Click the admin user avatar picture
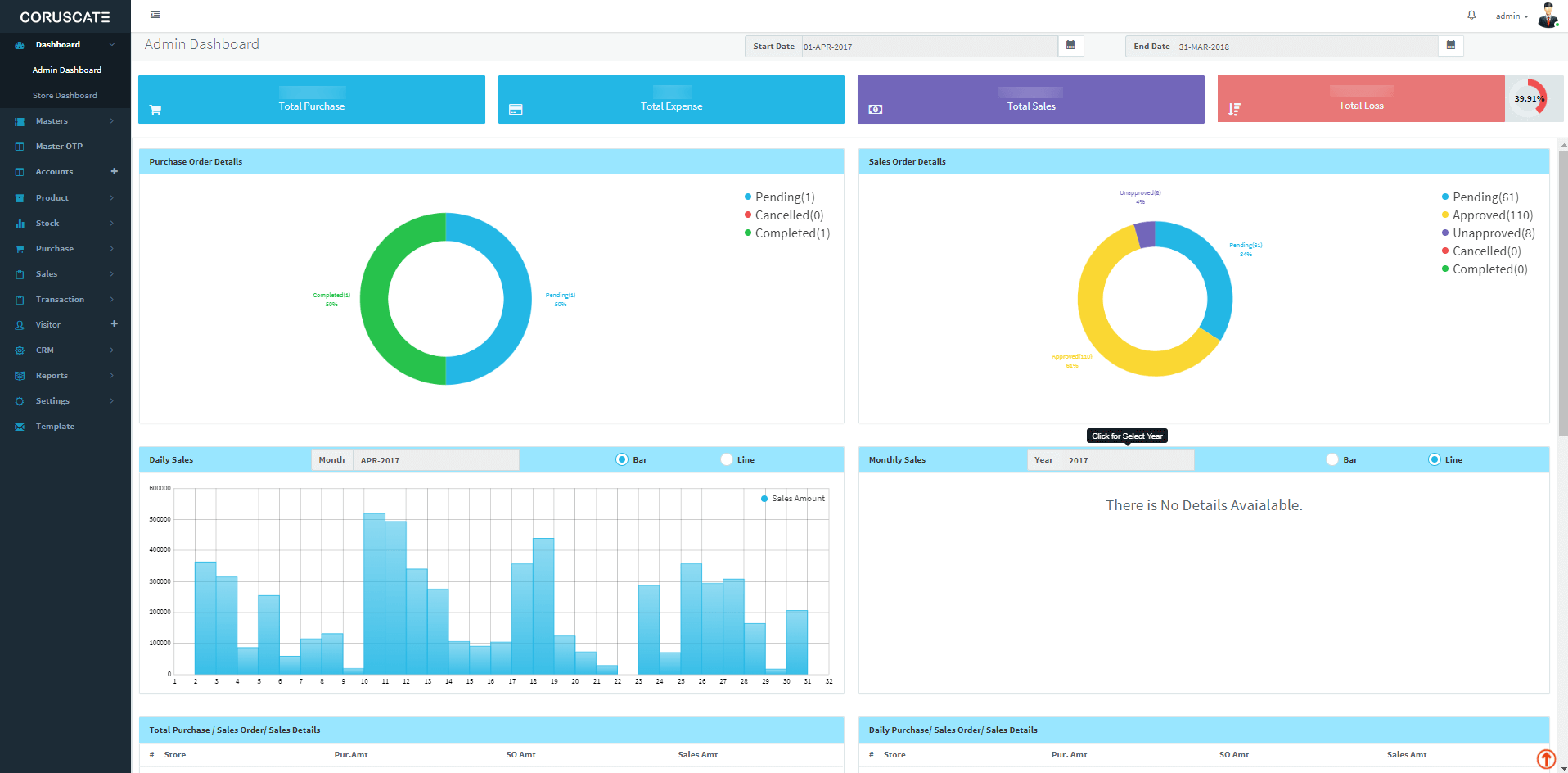Screen dimensions: 1568x773 [1548, 16]
